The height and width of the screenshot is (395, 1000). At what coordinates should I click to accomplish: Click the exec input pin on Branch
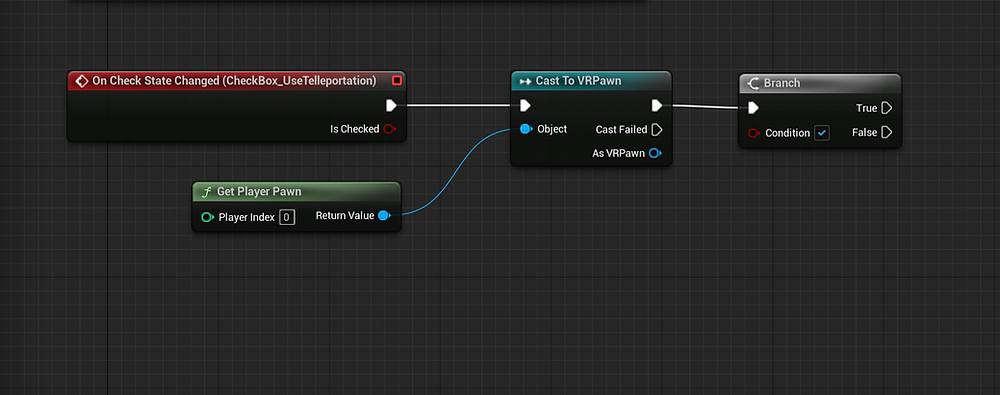(753, 108)
